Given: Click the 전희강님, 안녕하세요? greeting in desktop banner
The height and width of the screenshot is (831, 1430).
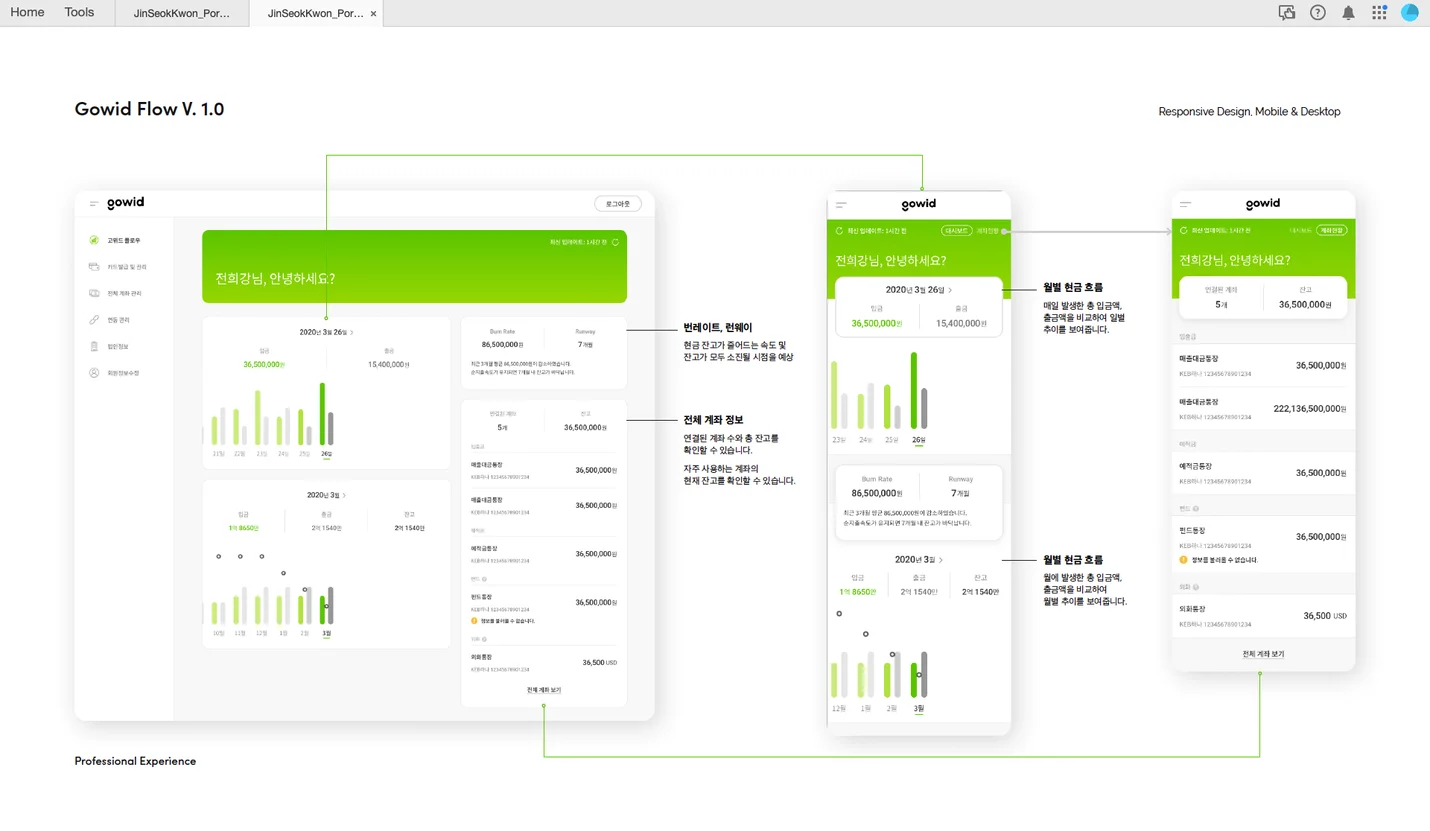Looking at the screenshot, I should click(275, 278).
